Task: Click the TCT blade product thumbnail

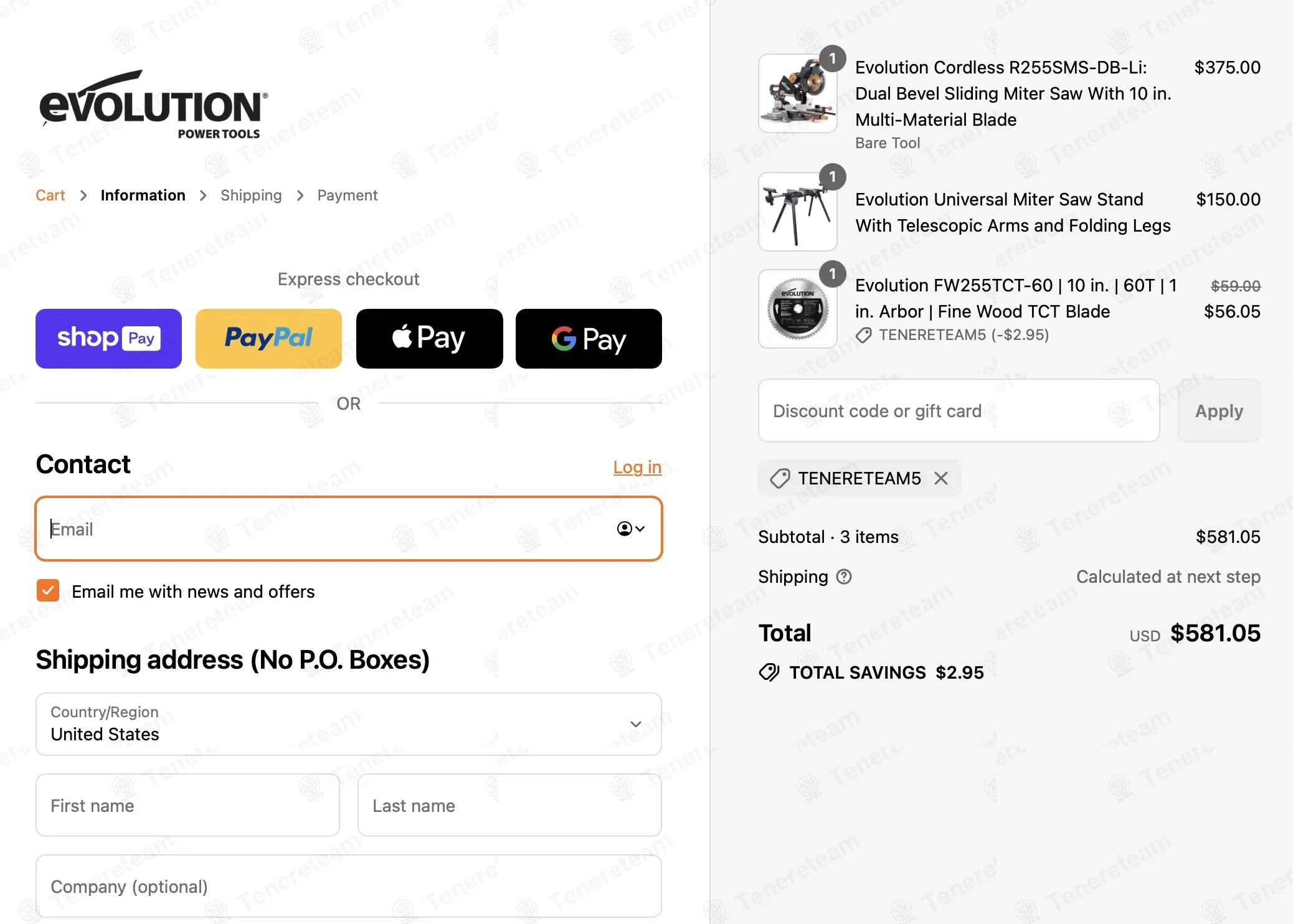Action: click(797, 309)
